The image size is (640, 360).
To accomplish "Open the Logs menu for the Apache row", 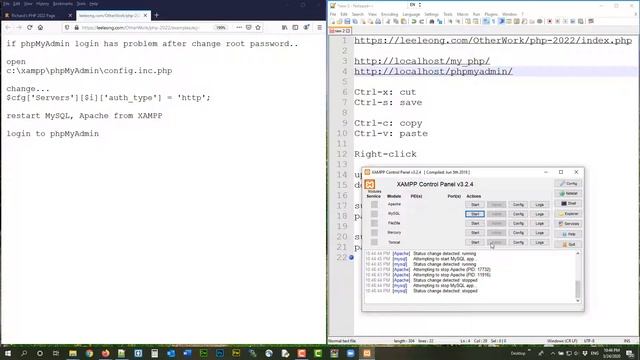I will 540,204.
